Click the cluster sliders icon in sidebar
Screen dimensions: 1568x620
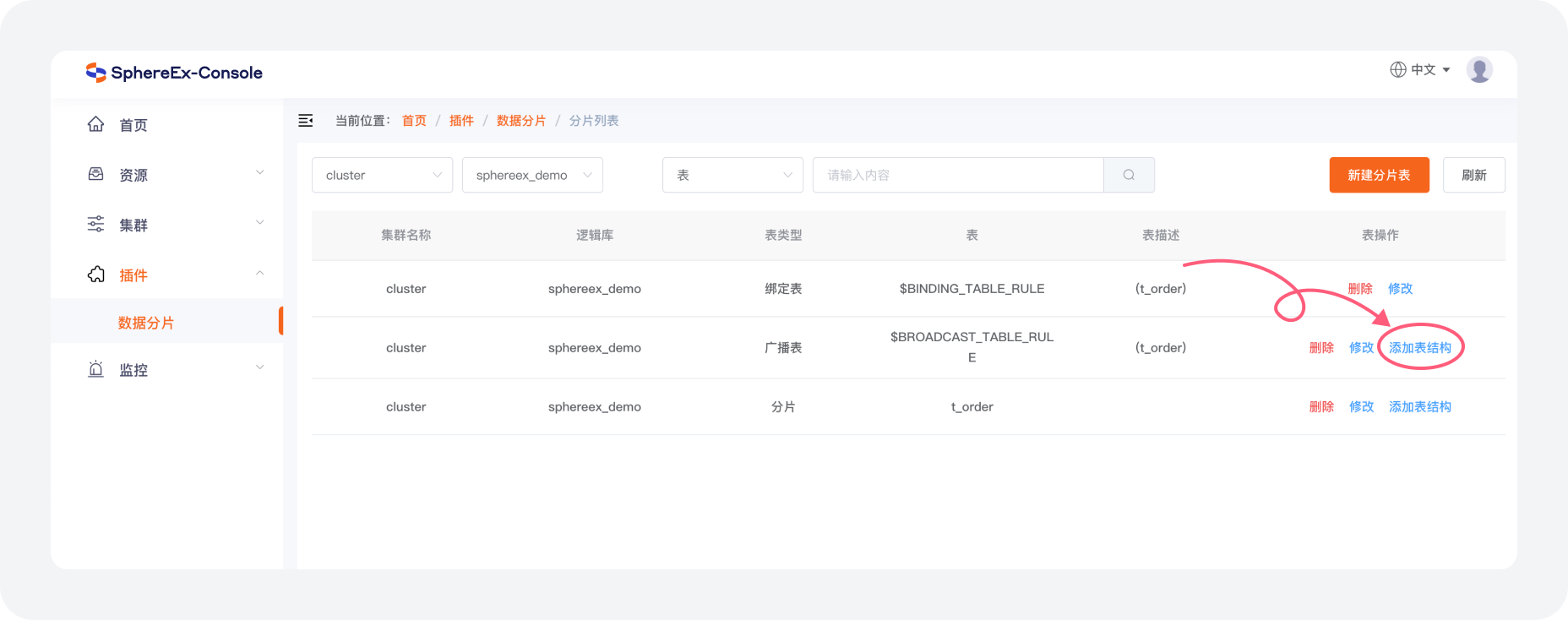click(x=95, y=224)
